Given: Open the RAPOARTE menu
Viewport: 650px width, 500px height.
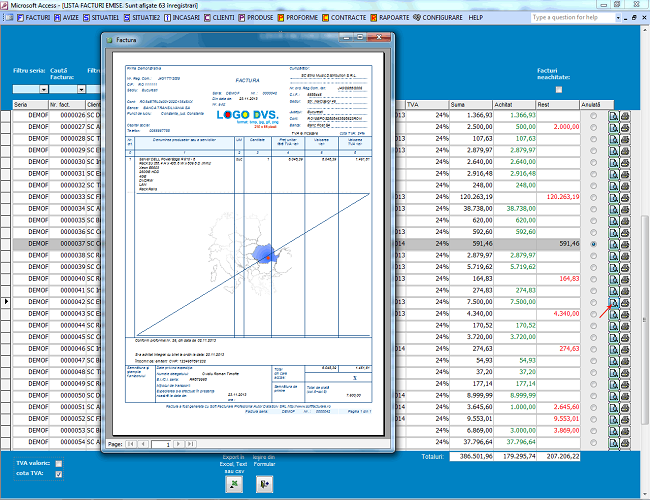Looking at the screenshot, I should tap(390, 17).
